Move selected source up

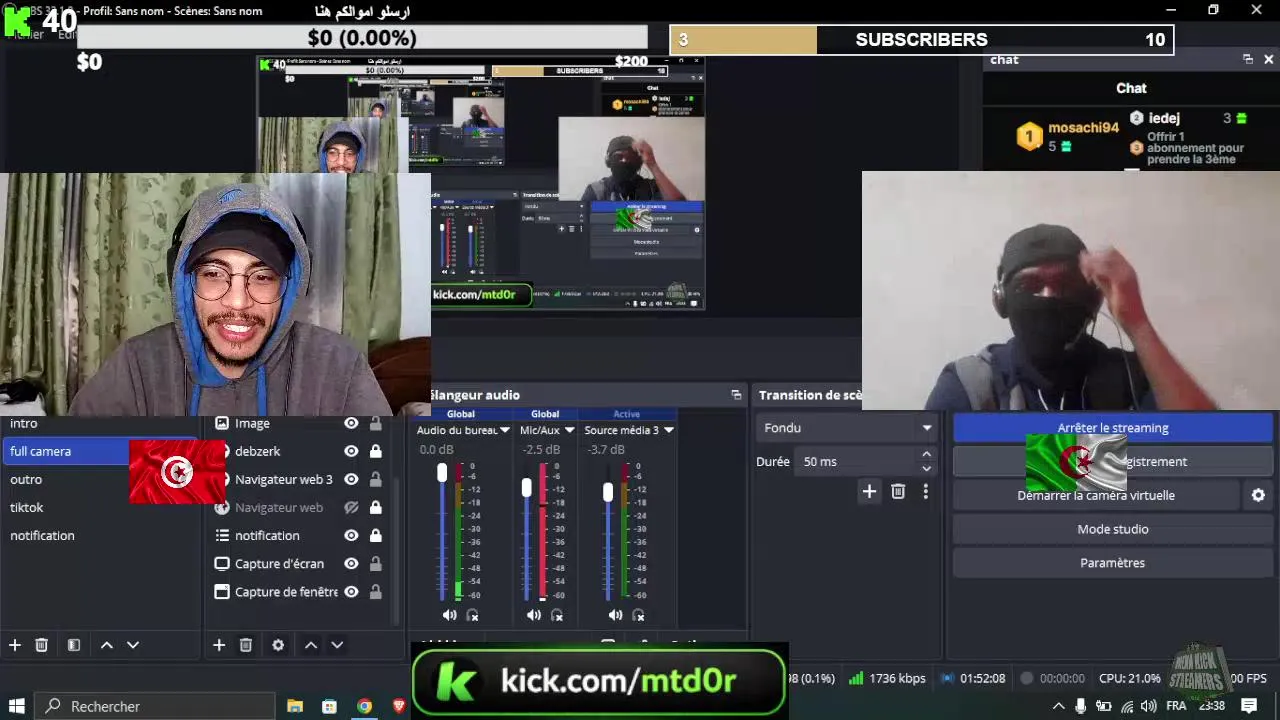pyautogui.click(x=311, y=645)
